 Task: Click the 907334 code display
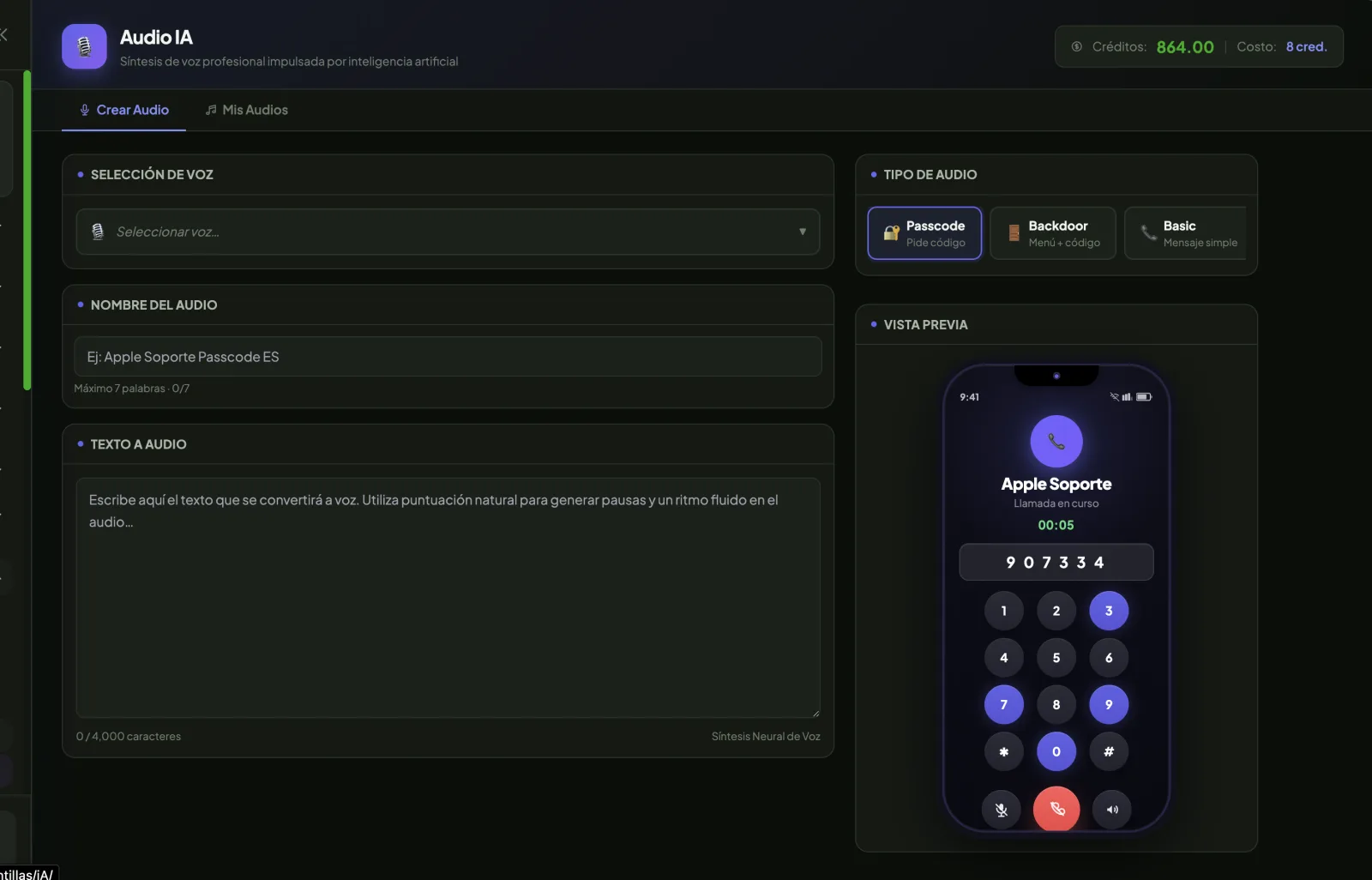[1056, 563]
